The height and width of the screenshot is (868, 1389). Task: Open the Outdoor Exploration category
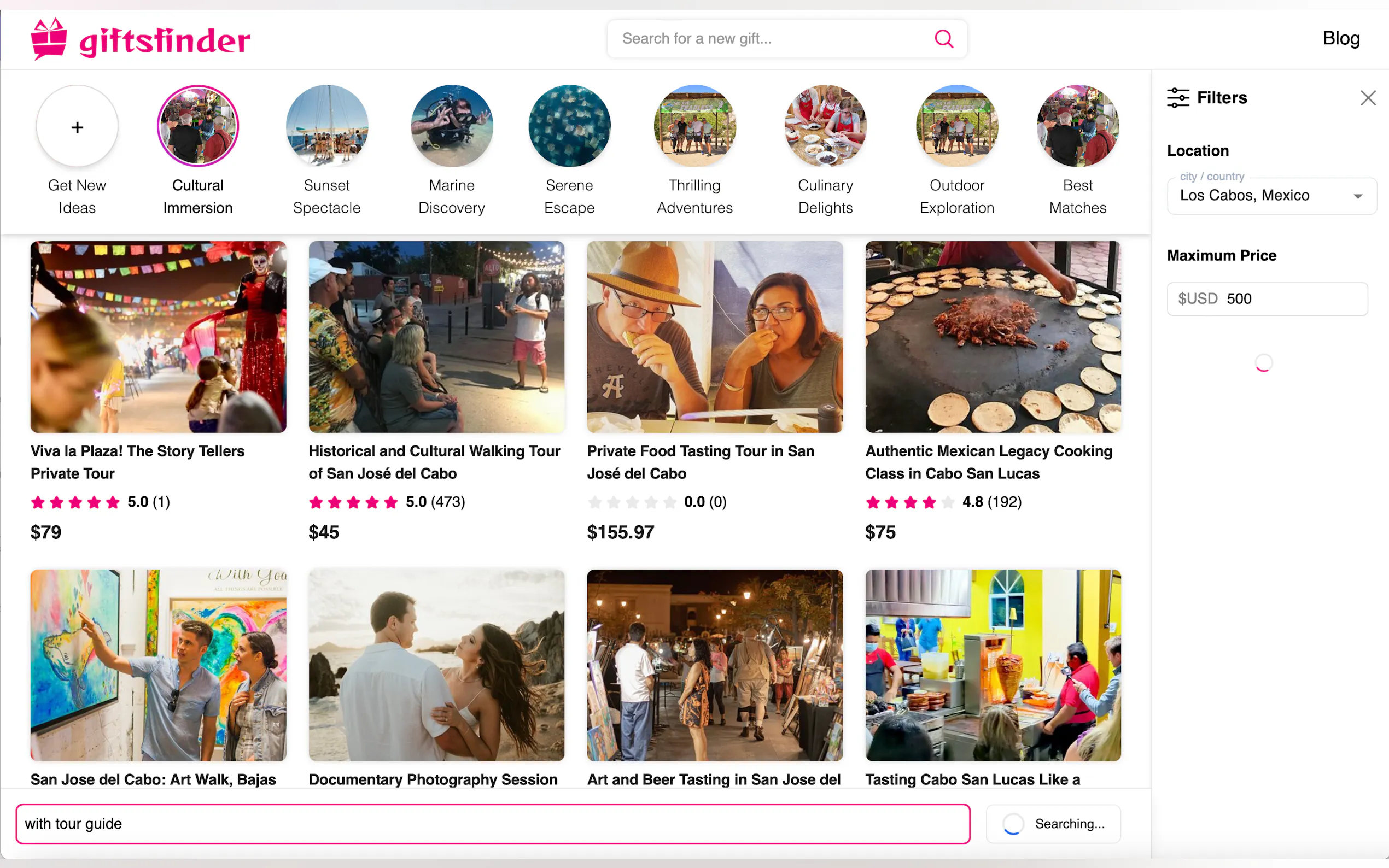pyautogui.click(x=956, y=127)
